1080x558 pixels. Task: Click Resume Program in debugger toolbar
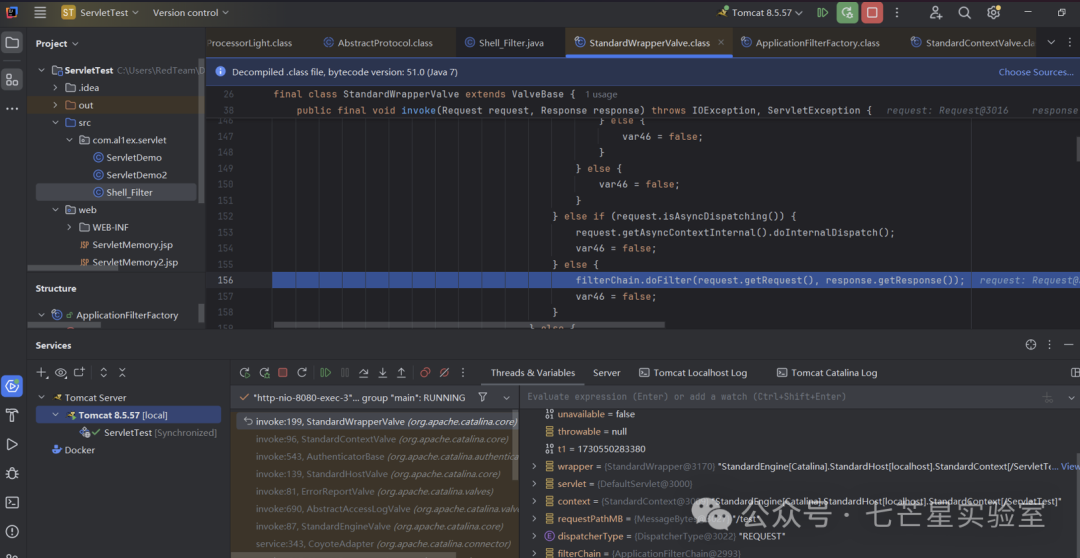pos(326,373)
